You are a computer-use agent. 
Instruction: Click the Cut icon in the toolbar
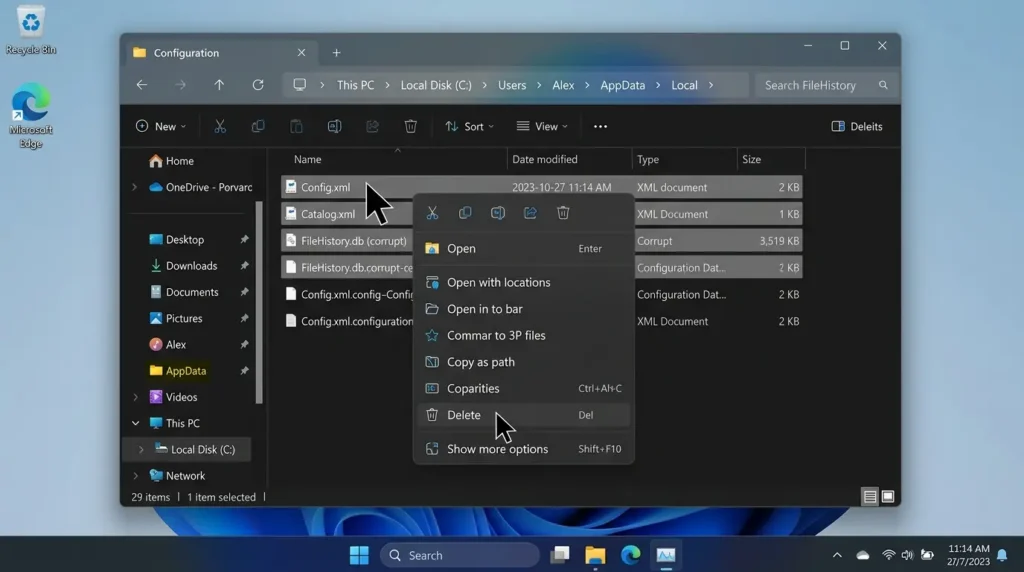pyautogui.click(x=220, y=127)
